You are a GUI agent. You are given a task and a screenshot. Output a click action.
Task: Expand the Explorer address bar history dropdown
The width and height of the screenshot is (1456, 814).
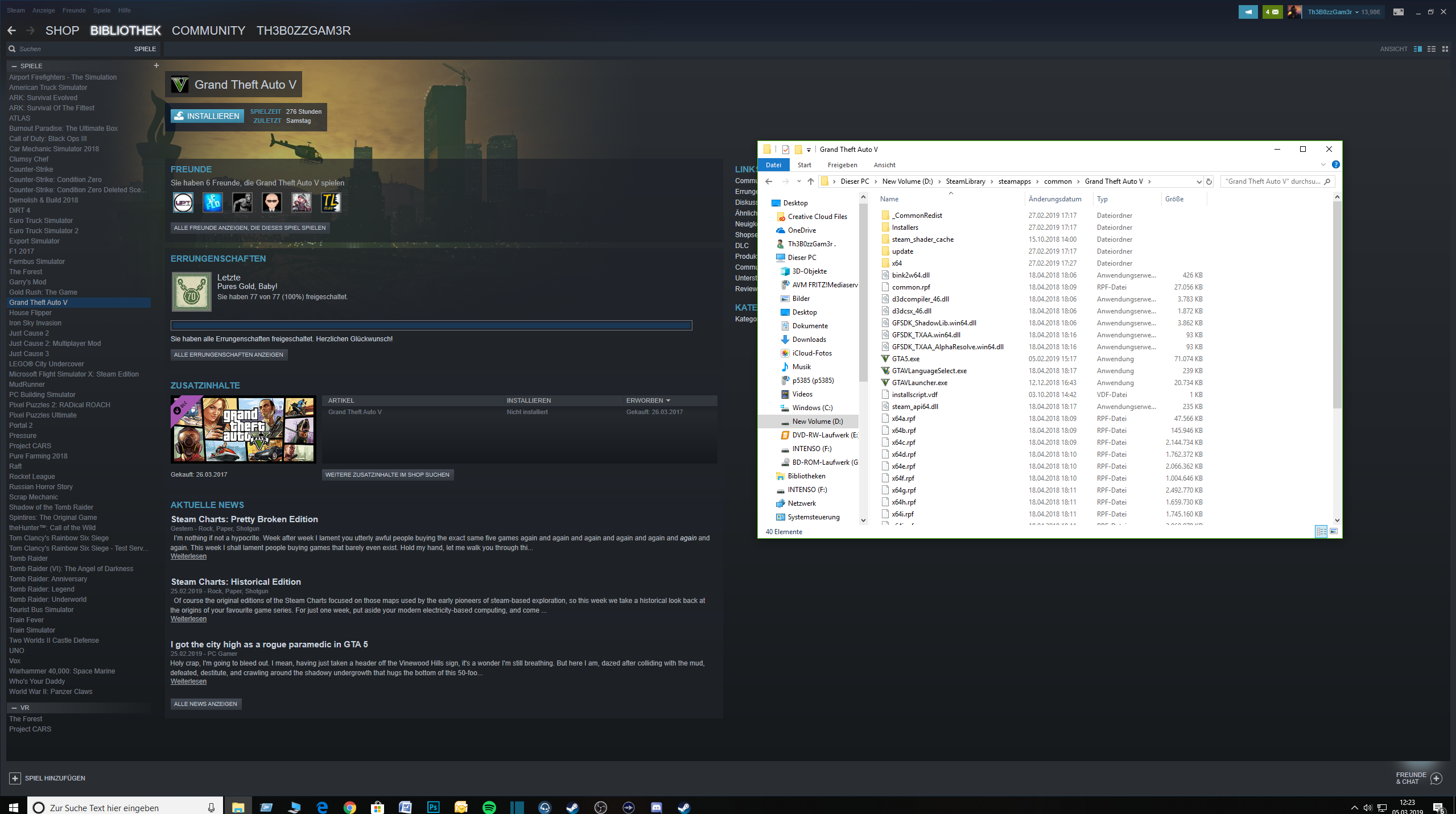1199,181
